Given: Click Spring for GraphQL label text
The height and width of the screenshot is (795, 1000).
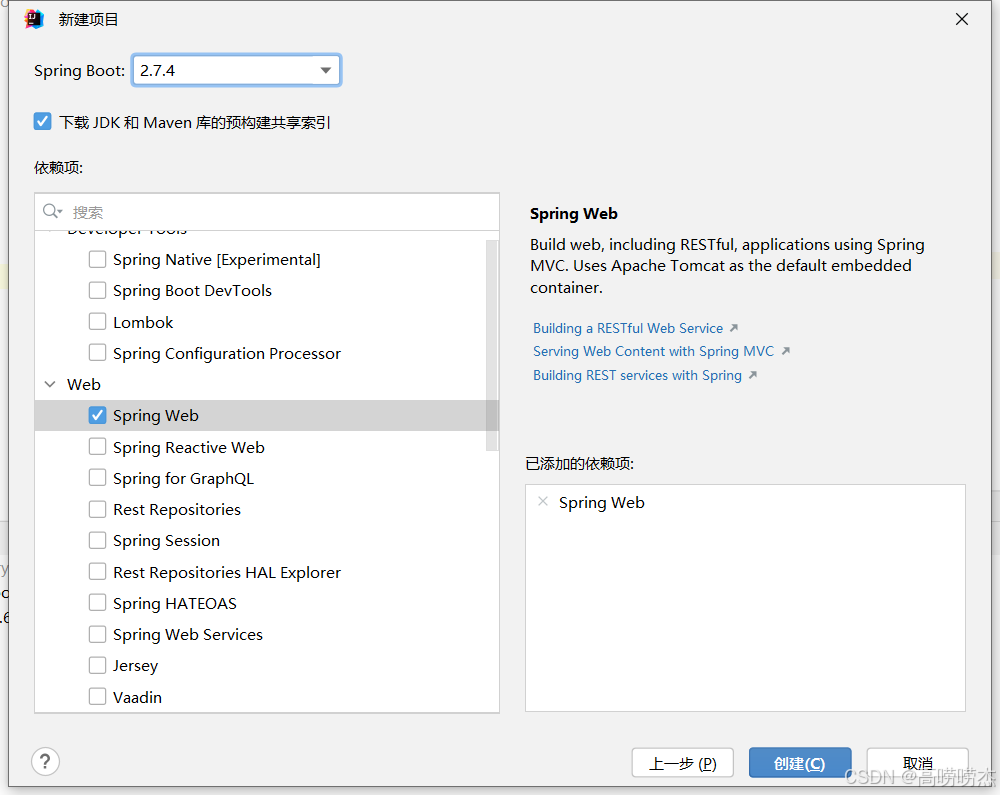Looking at the screenshot, I should [x=184, y=479].
